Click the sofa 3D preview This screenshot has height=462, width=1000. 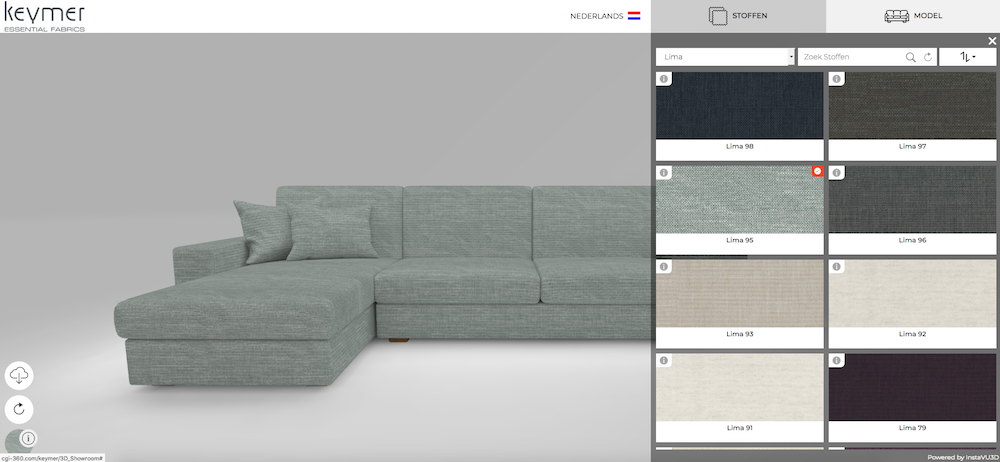pyautogui.click(x=383, y=287)
